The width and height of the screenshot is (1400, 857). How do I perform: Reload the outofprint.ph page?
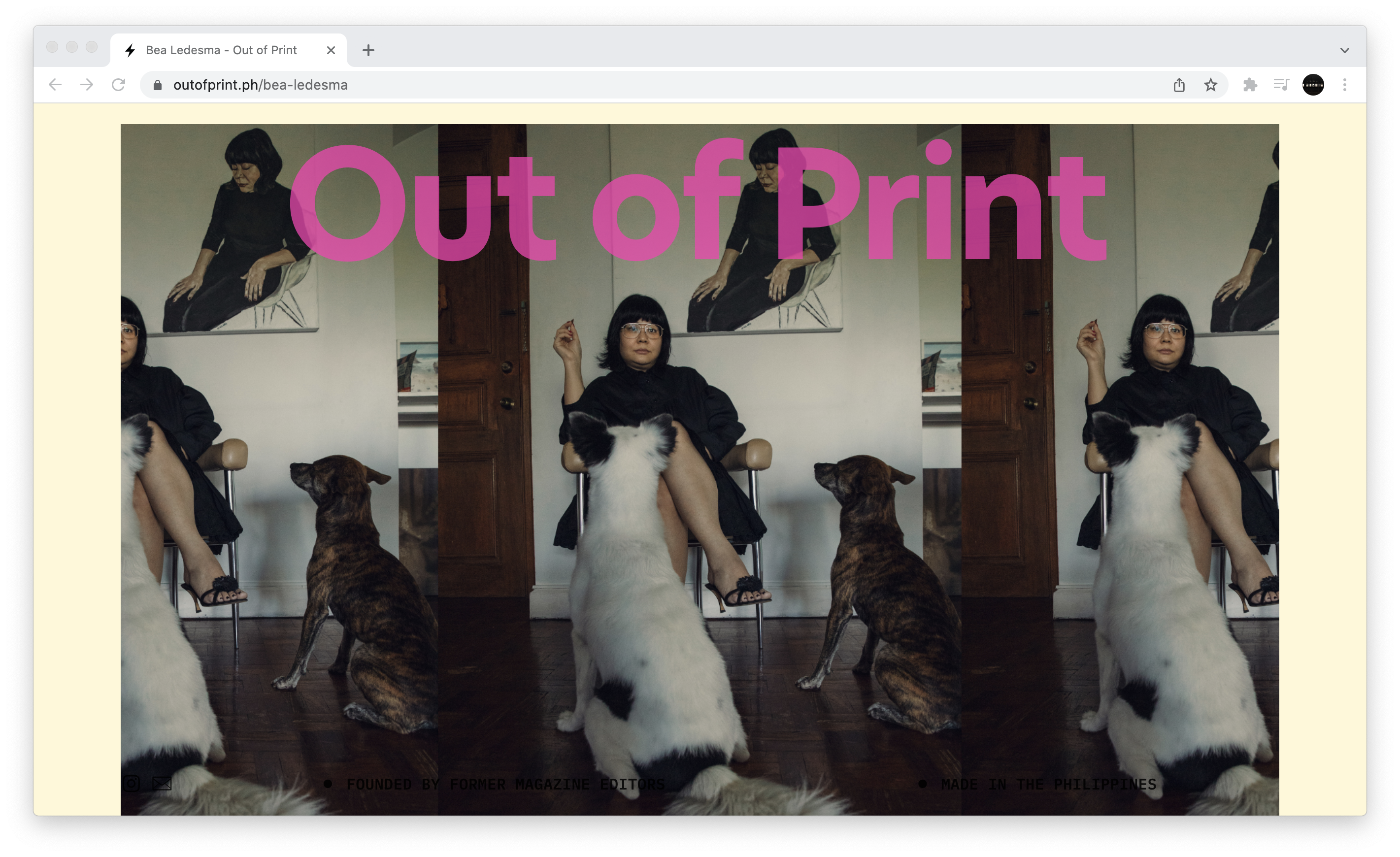click(118, 85)
